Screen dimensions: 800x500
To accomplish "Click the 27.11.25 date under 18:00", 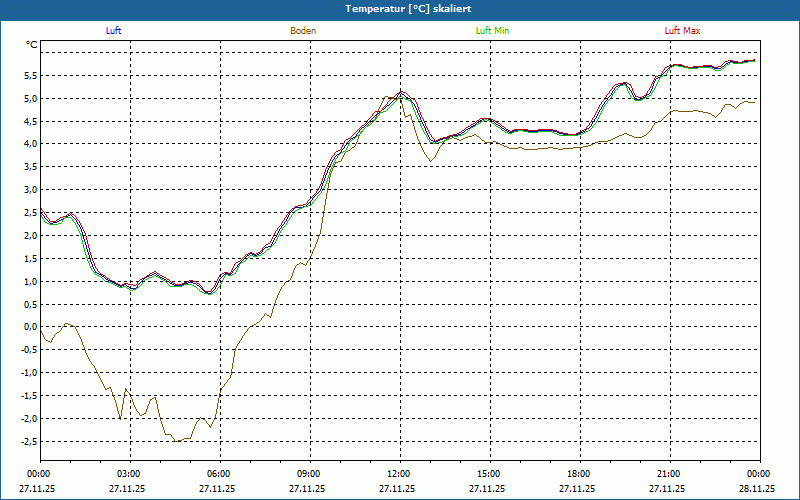I will [x=578, y=488].
